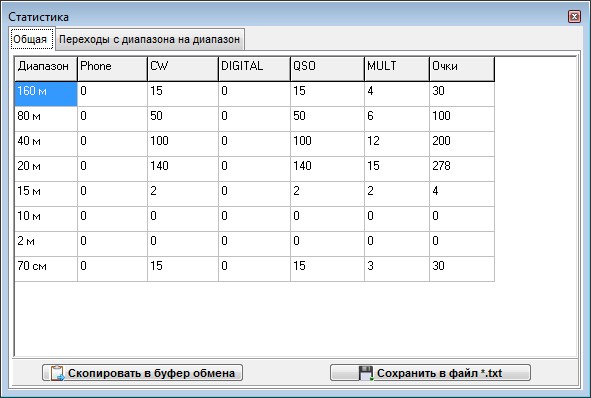Viewport: 591px width, 398px height.
Task: Select the 2 м band cell
Action: [46, 244]
